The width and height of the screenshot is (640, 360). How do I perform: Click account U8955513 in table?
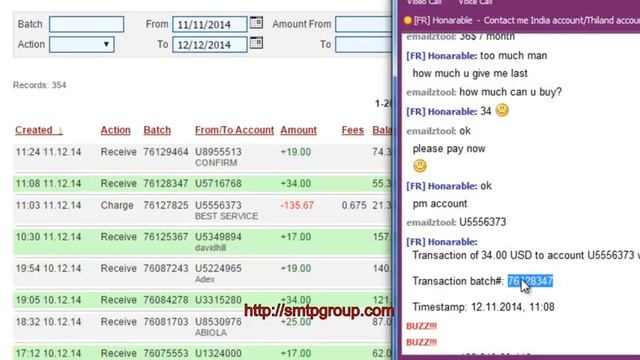218,152
